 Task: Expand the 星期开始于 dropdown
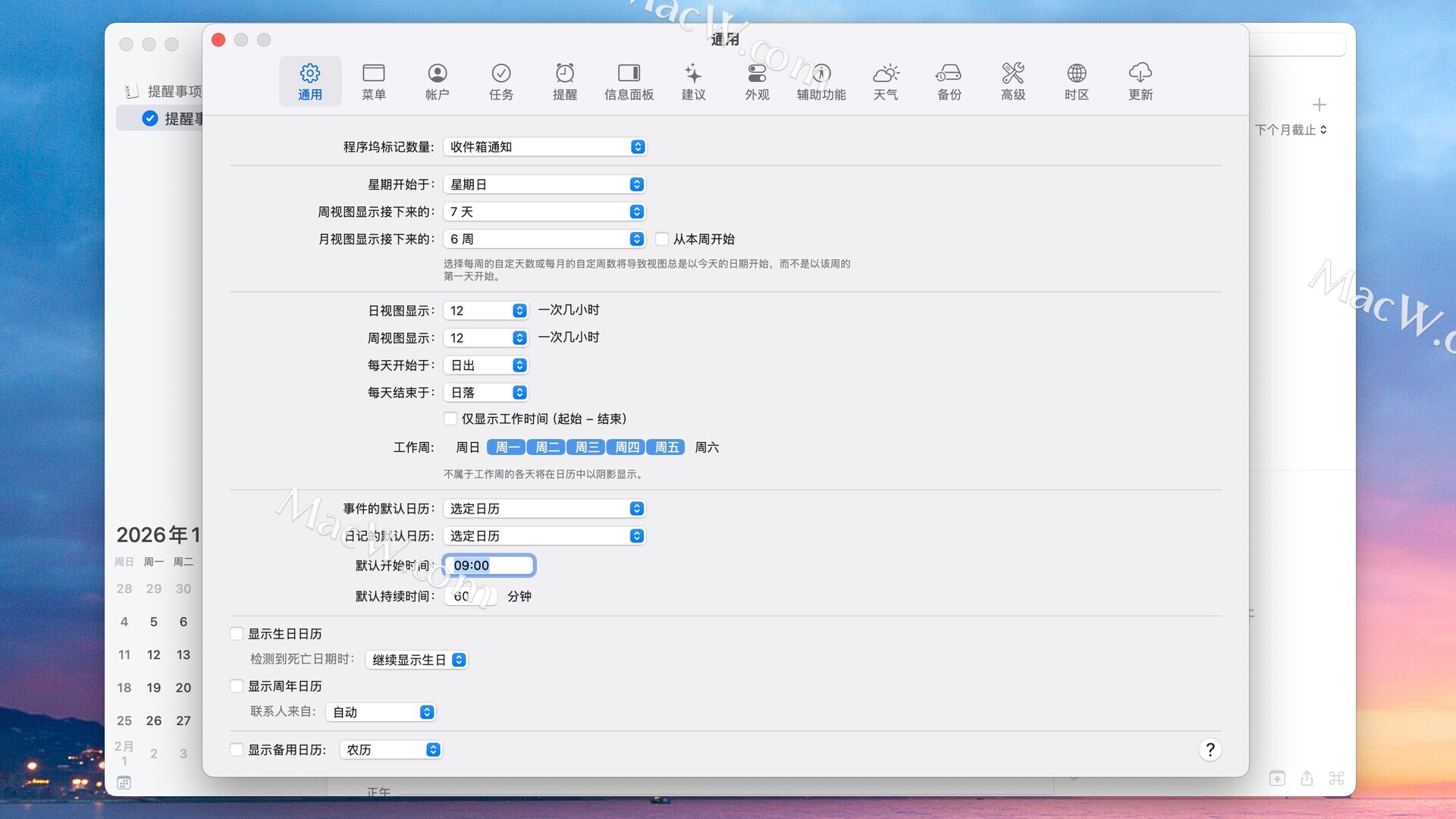coord(544,184)
